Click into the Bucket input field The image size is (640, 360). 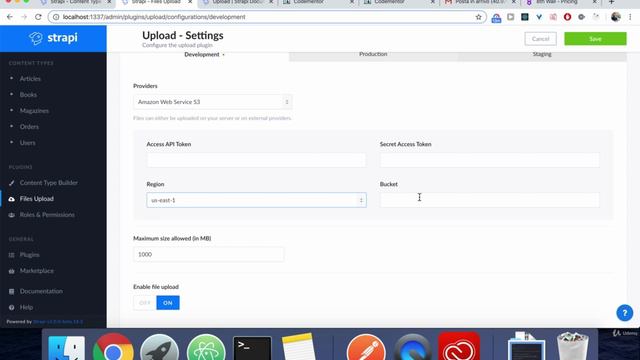(x=489, y=200)
